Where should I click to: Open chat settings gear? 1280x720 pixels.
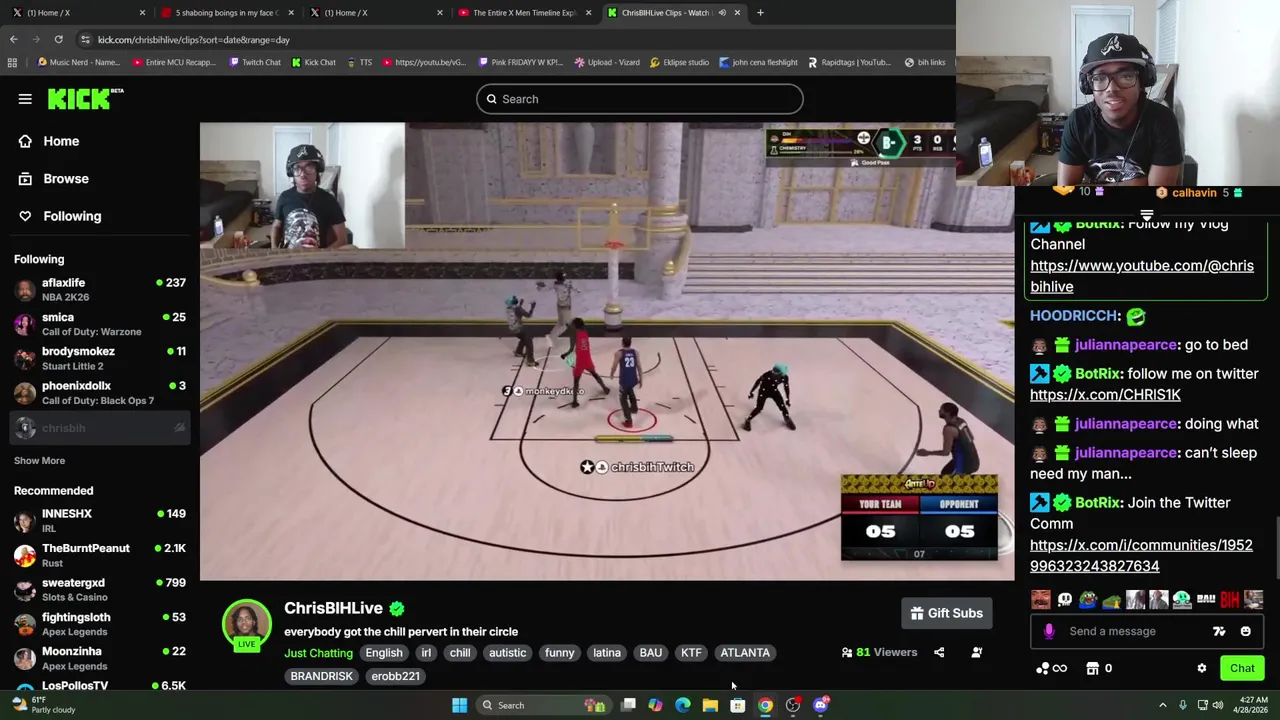click(1202, 668)
